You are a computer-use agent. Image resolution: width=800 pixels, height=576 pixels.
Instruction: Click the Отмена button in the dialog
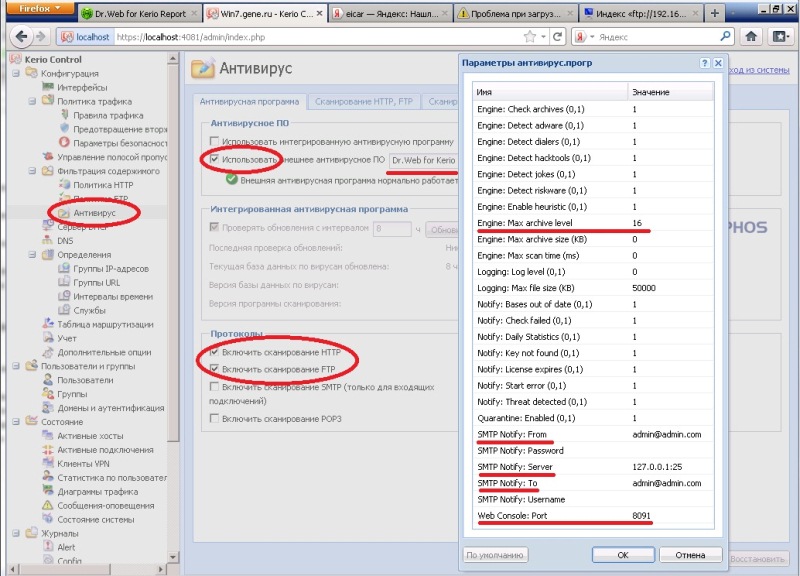click(x=690, y=554)
